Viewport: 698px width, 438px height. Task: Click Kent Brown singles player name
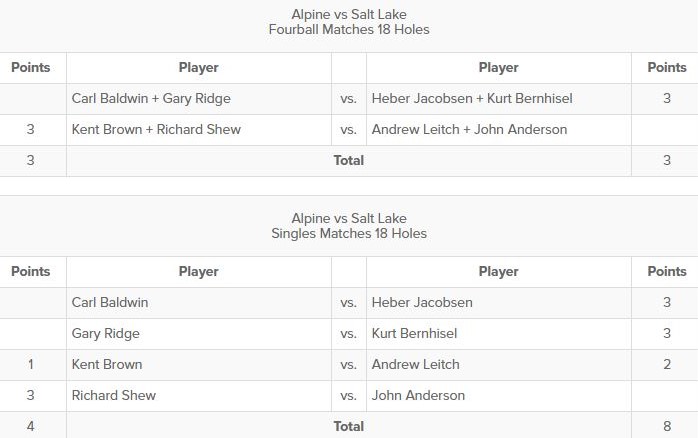[x=107, y=365]
